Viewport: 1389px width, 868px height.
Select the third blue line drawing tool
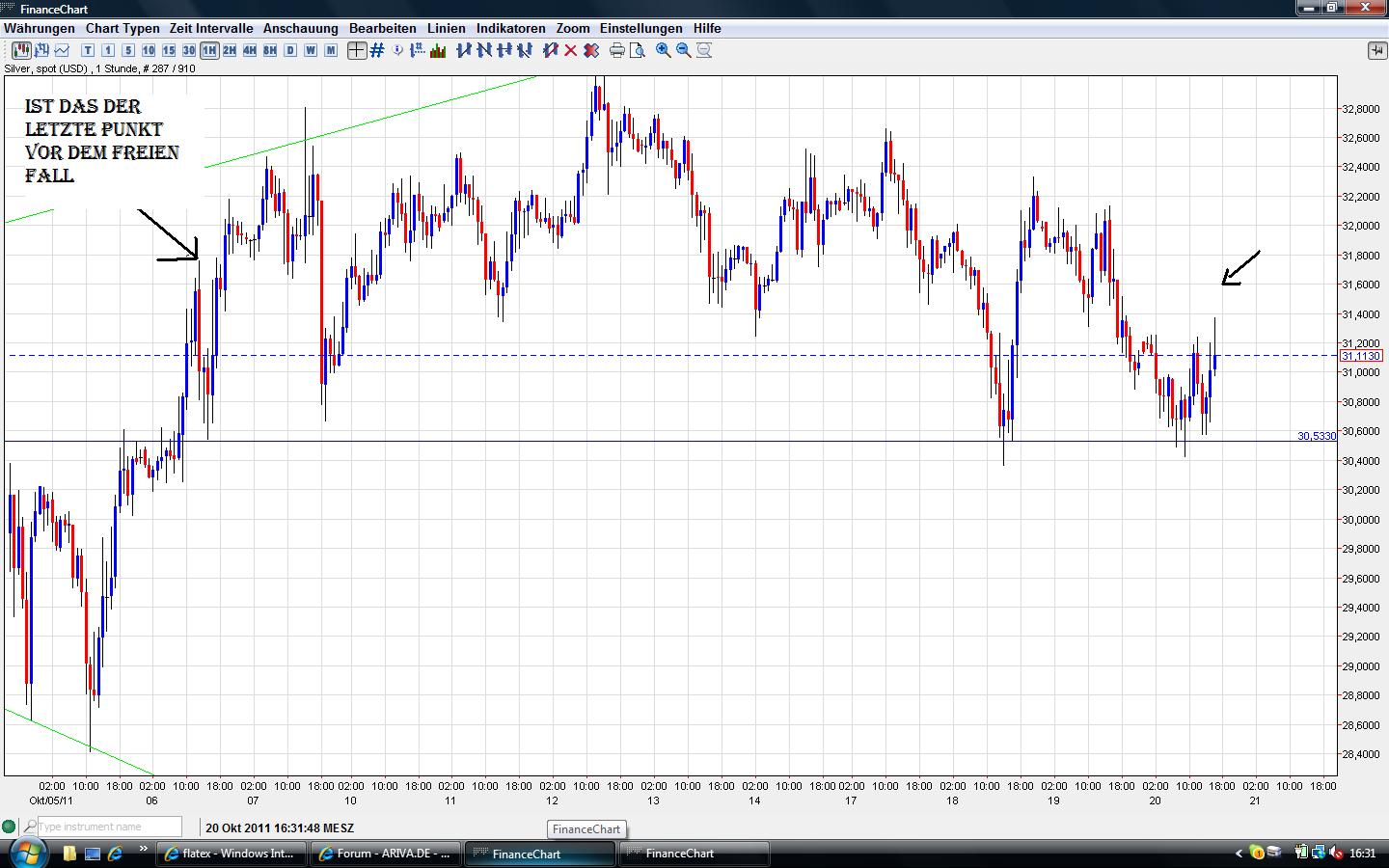click(504, 50)
